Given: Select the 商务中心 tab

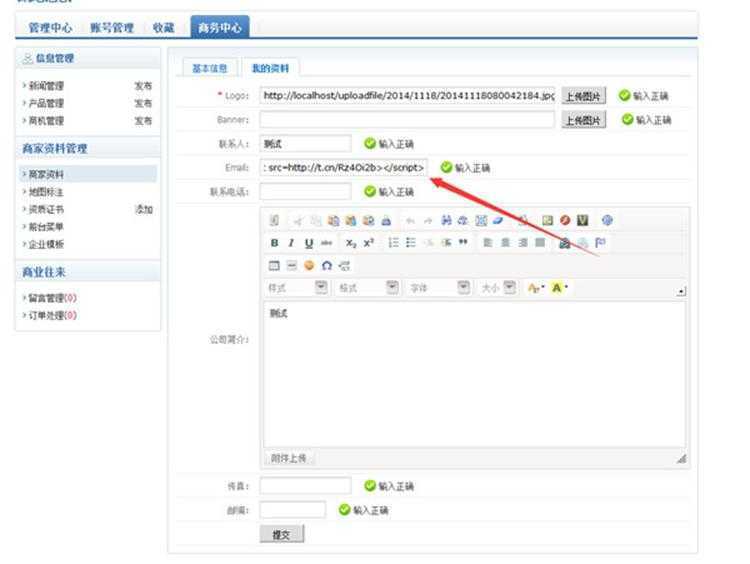Looking at the screenshot, I should [x=220, y=27].
